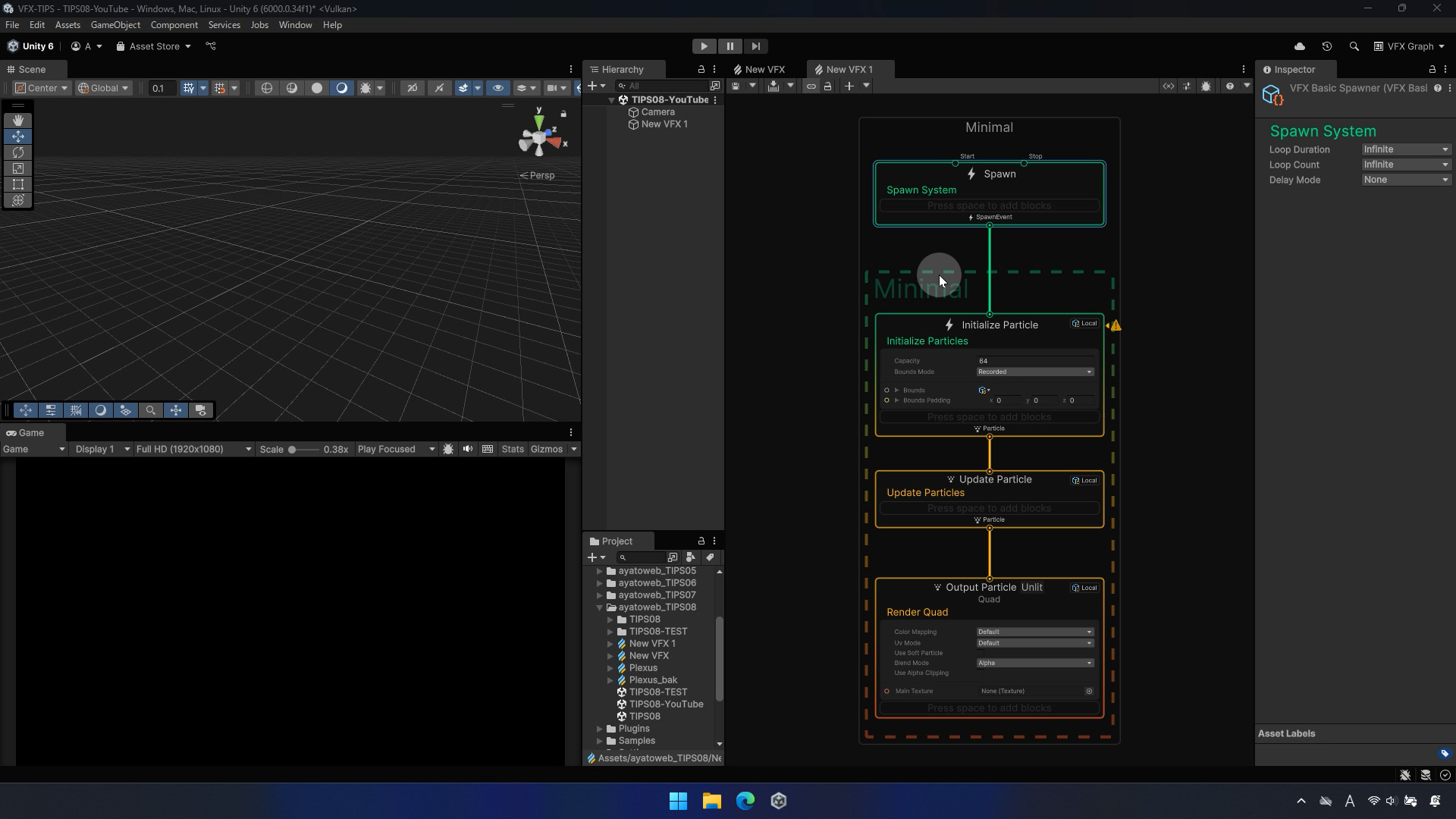The height and width of the screenshot is (819, 1456).
Task: Click the Stats button in Game view
Action: (x=513, y=450)
